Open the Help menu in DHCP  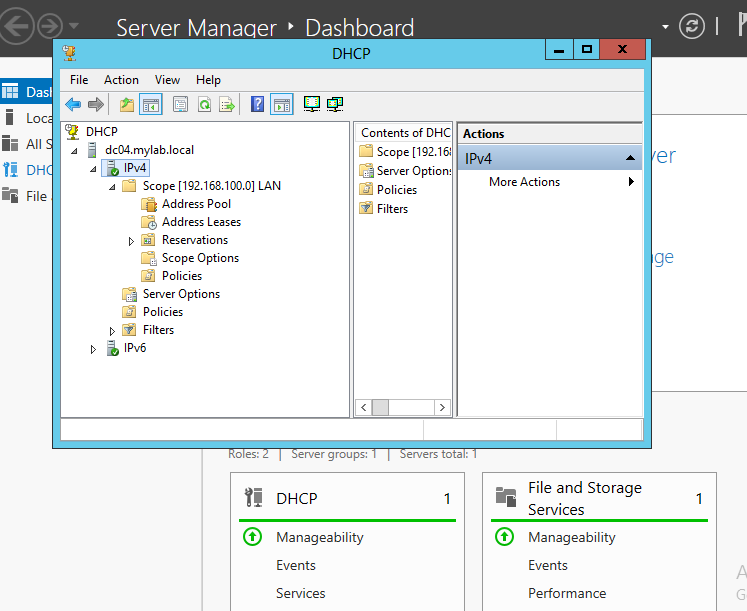point(208,80)
